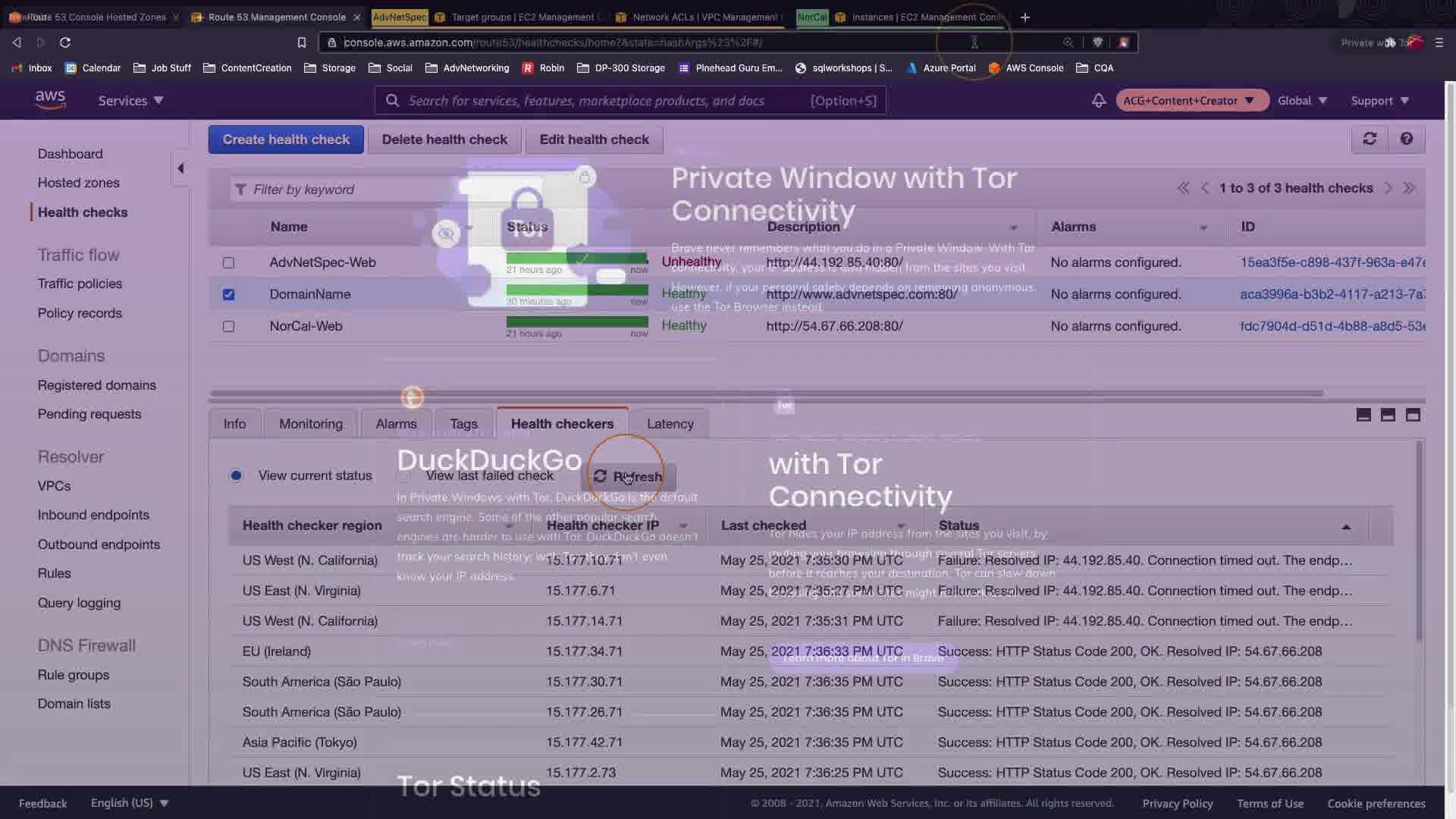Click the Create health check button
1456x819 pixels.
pyautogui.click(x=286, y=140)
